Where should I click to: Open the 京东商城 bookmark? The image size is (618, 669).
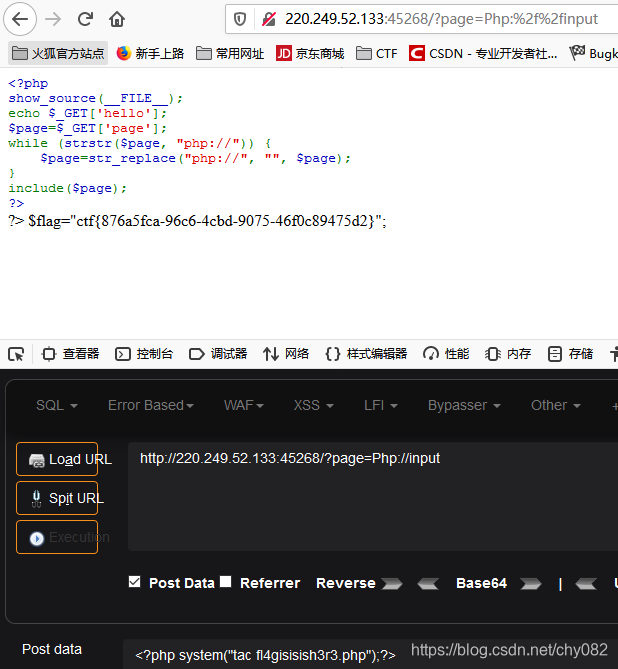(310, 53)
